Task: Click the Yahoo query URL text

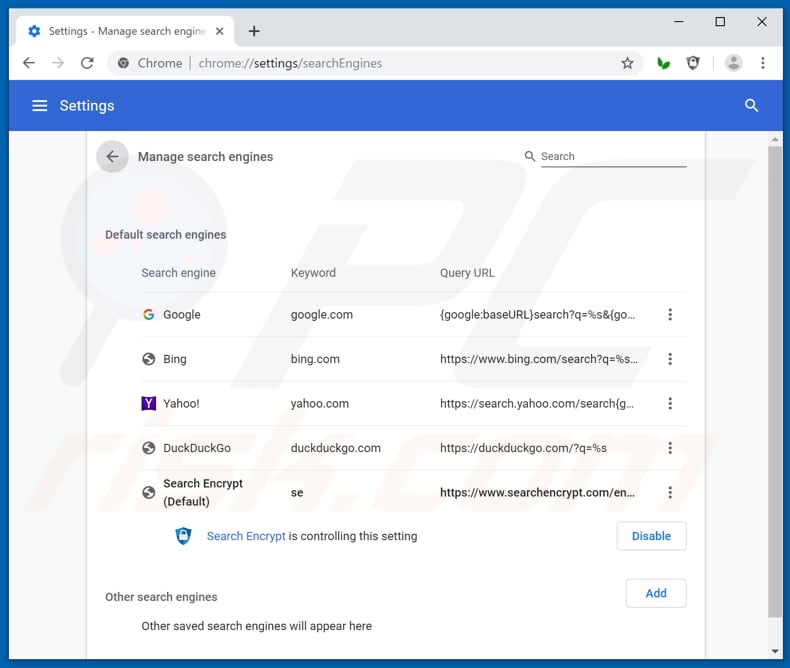Action: point(537,404)
